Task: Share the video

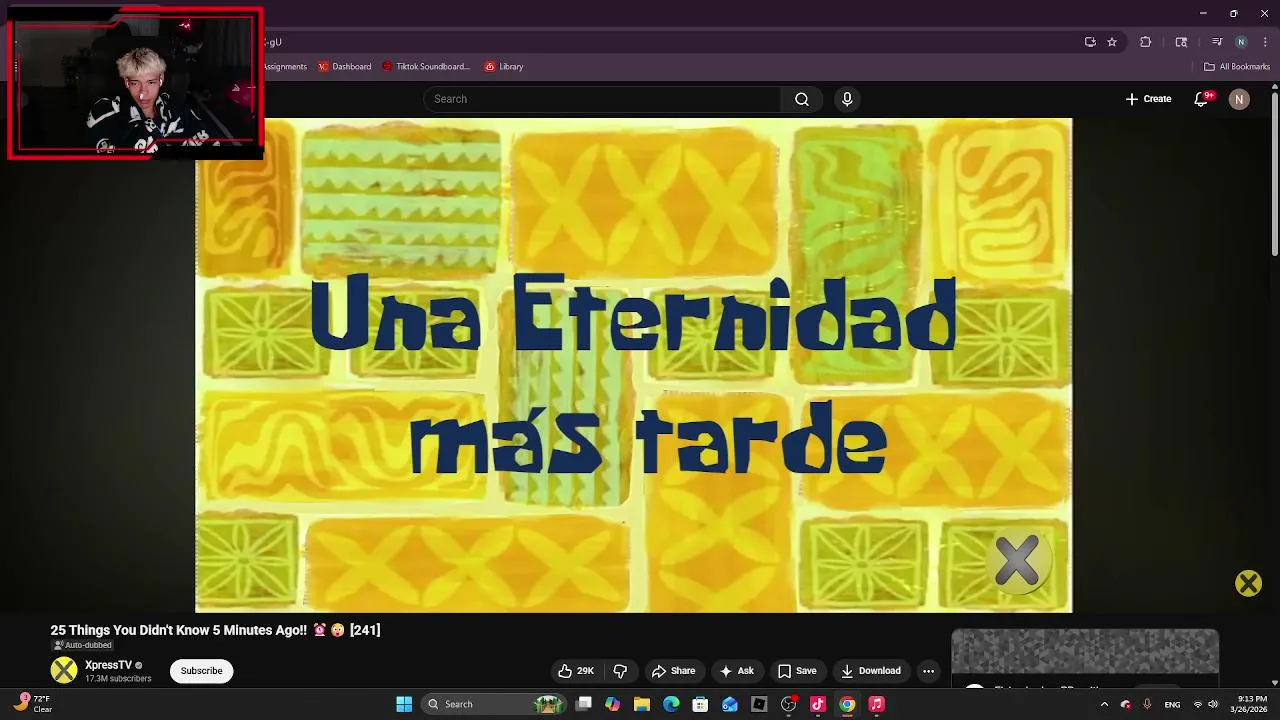Action: tap(673, 671)
